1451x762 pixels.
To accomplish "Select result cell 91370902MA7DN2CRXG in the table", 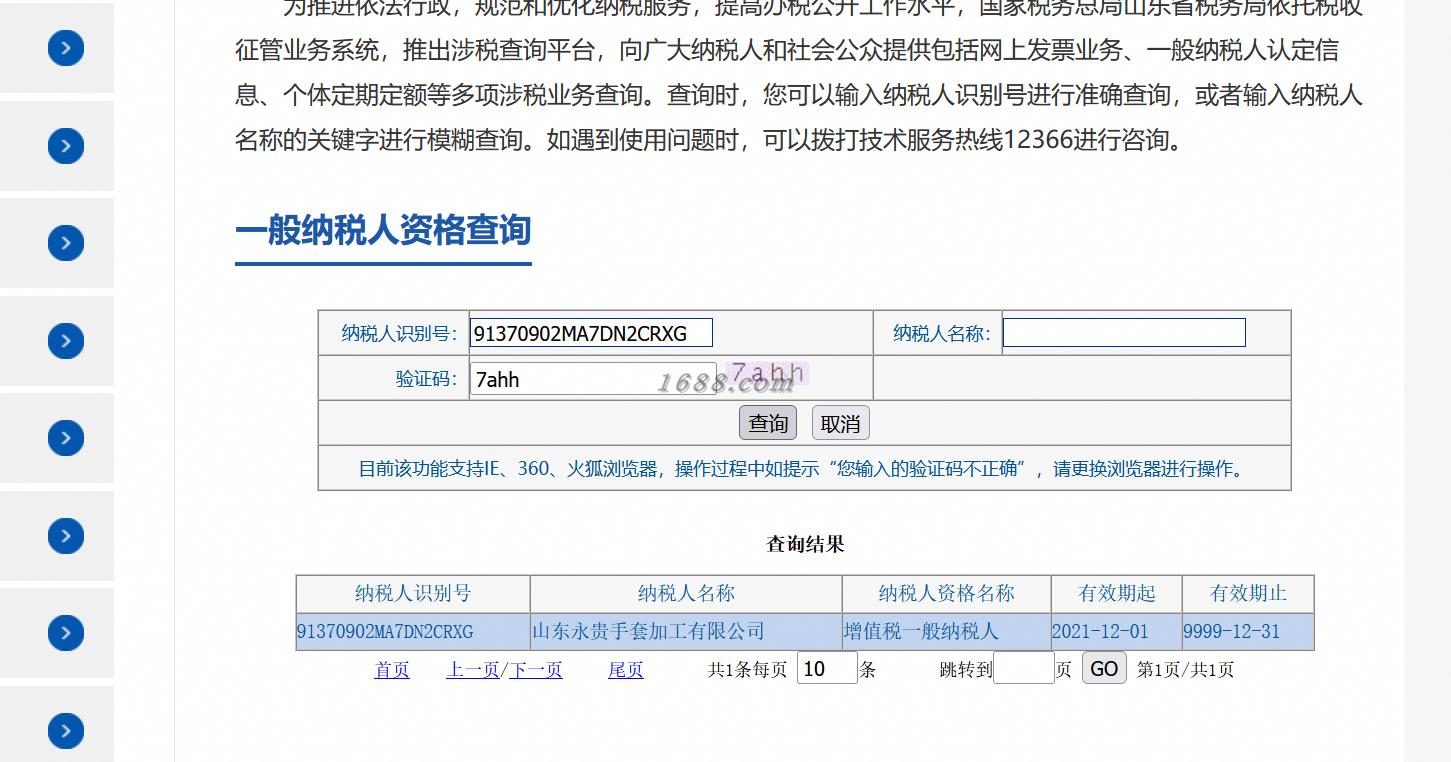I will click(413, 632).
